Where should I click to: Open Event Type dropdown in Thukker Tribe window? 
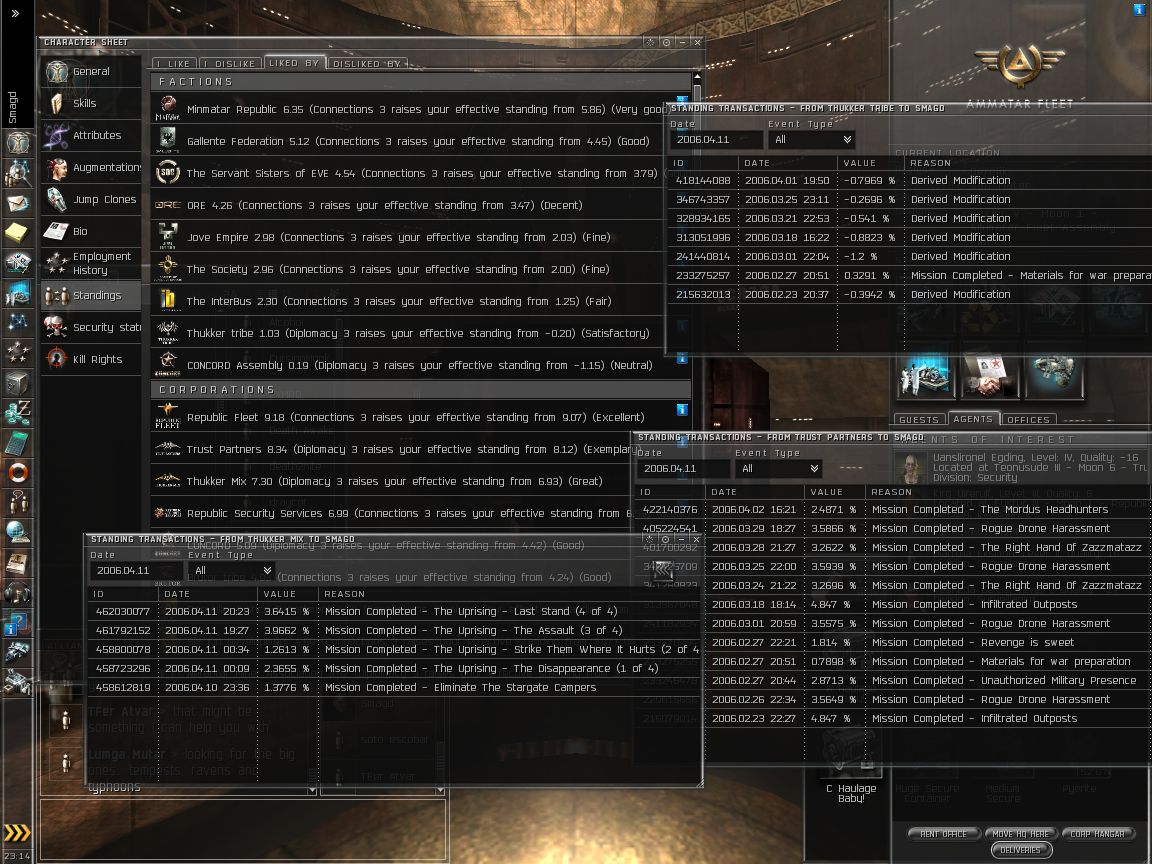[812, 140]
